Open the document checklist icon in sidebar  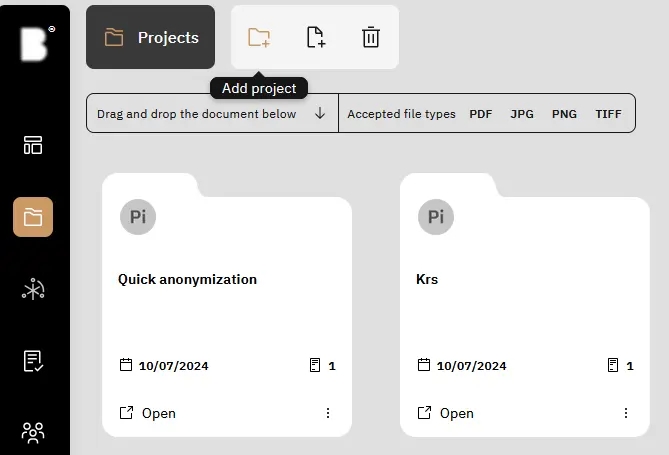[x=33, y=361]
